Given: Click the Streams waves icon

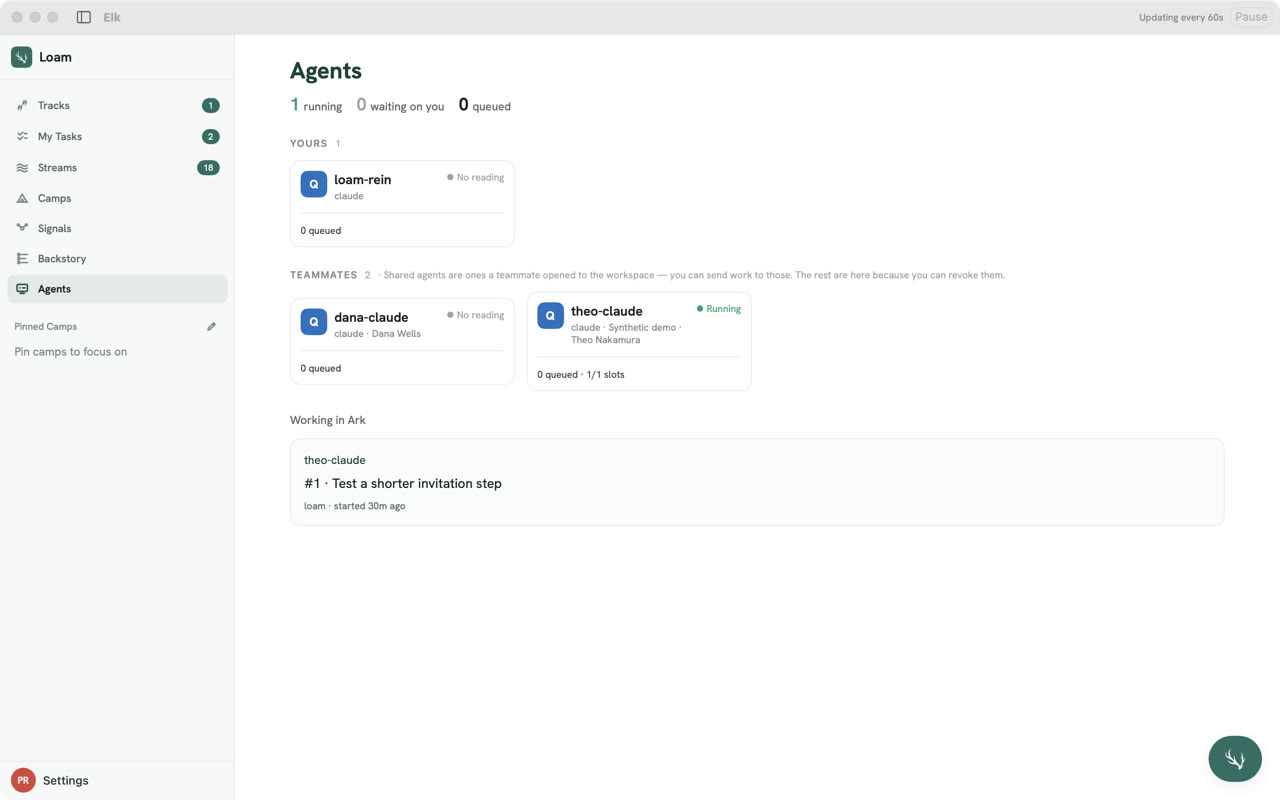Looking at the screenshot, I should (22, 168).
